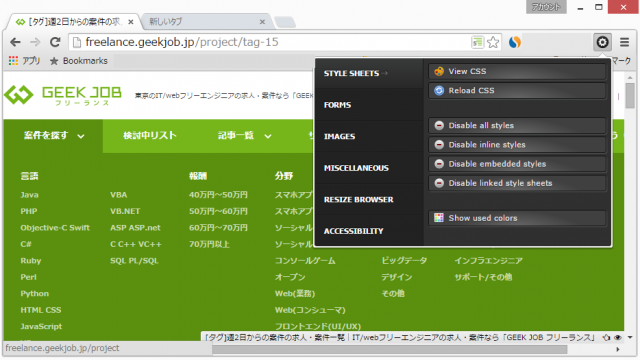Click dropdown arrow at status strip right end
640x360 pixels.
[x=630, y=337]
